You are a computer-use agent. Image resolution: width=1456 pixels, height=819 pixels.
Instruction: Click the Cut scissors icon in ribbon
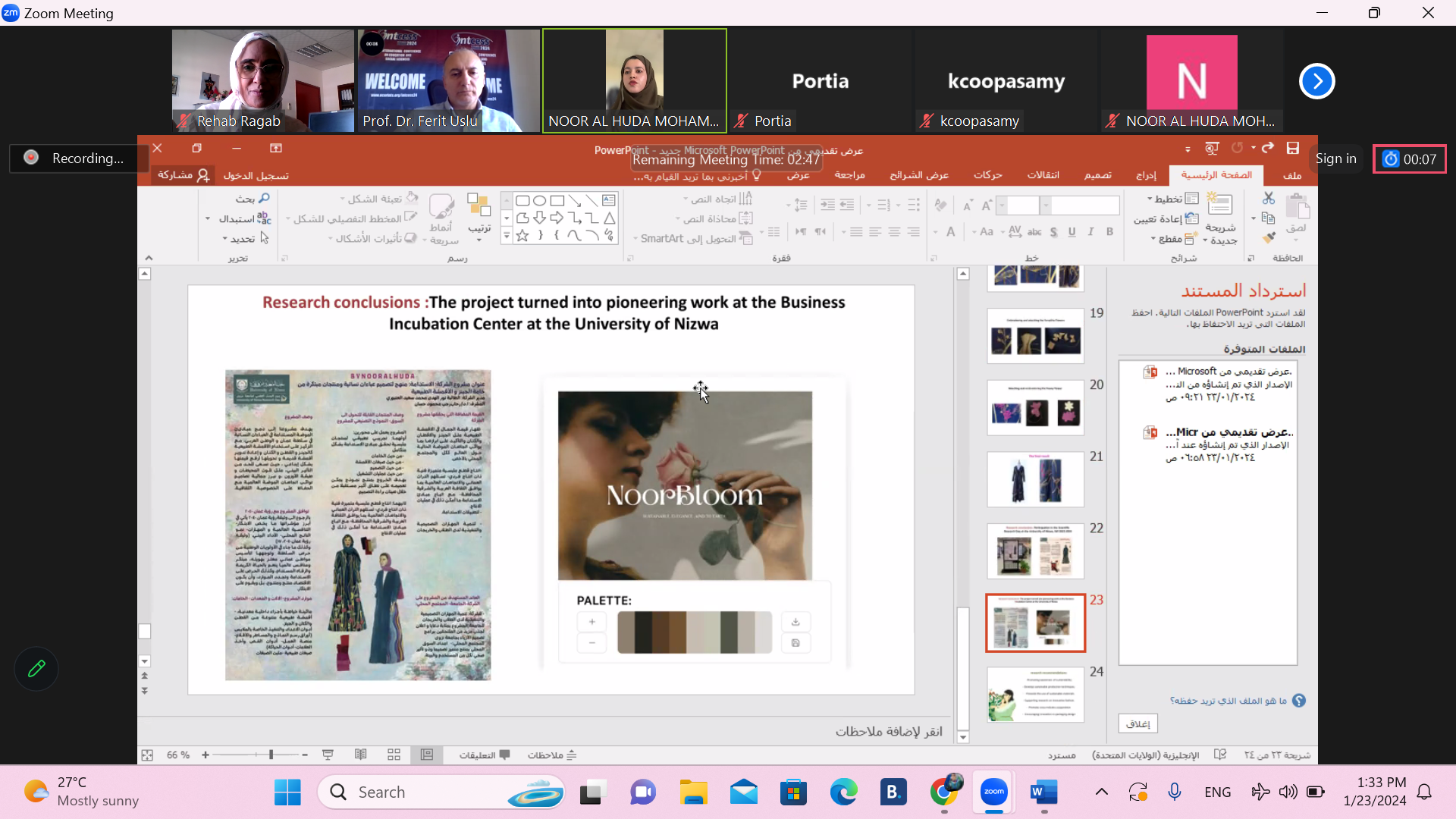coord(1269,198)
